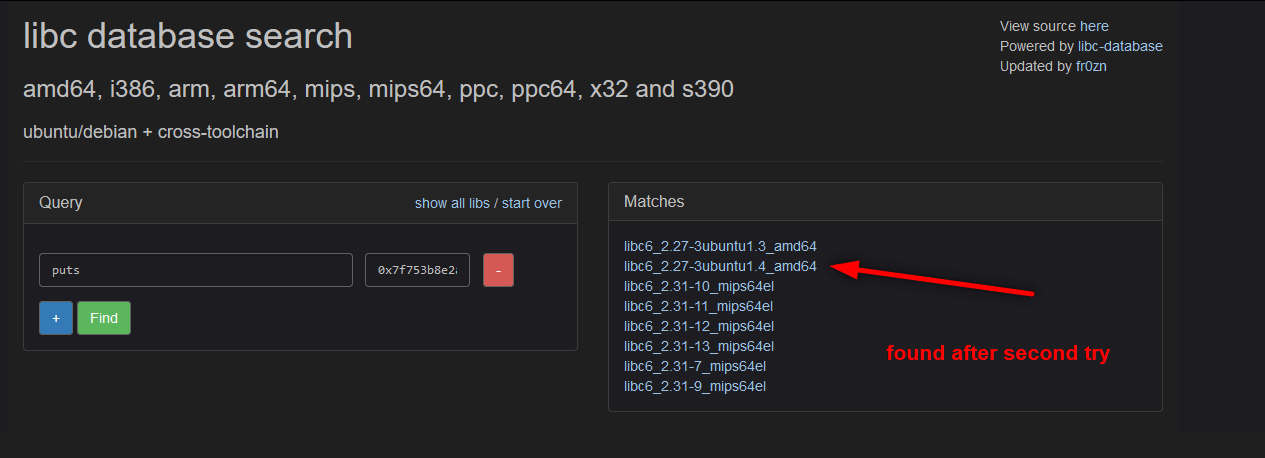
Task: Click the libc database search title
Action: coord(188,36)
